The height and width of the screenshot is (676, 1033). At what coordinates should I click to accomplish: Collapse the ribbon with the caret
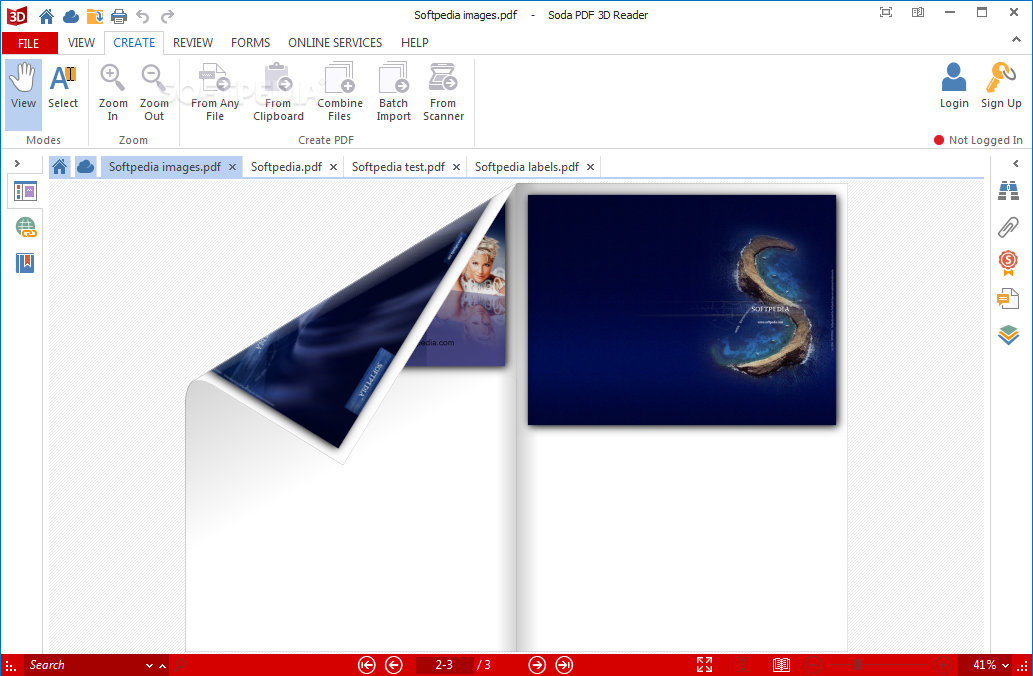tap(1017, 40)
